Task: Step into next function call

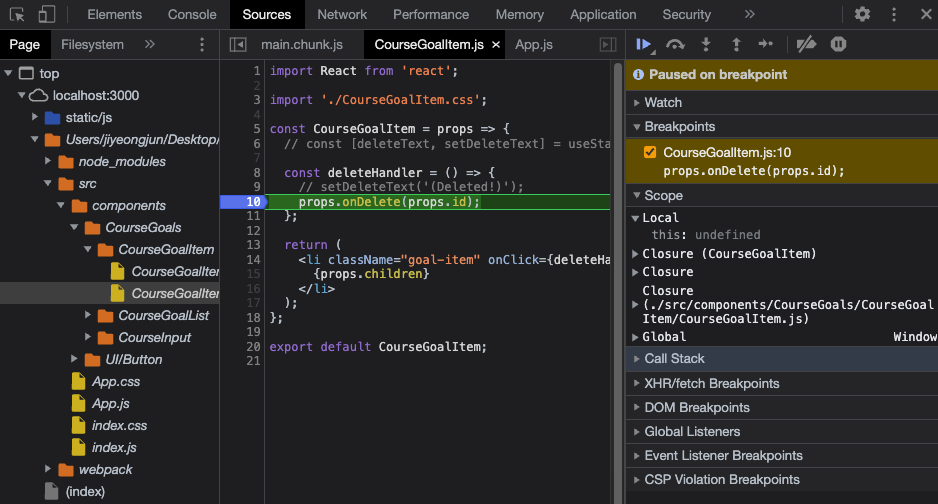Action: click(706, 44)
